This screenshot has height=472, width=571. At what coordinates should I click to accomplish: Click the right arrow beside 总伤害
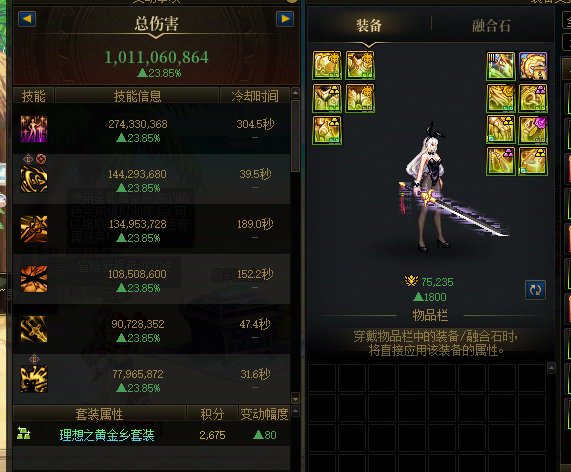285,19
